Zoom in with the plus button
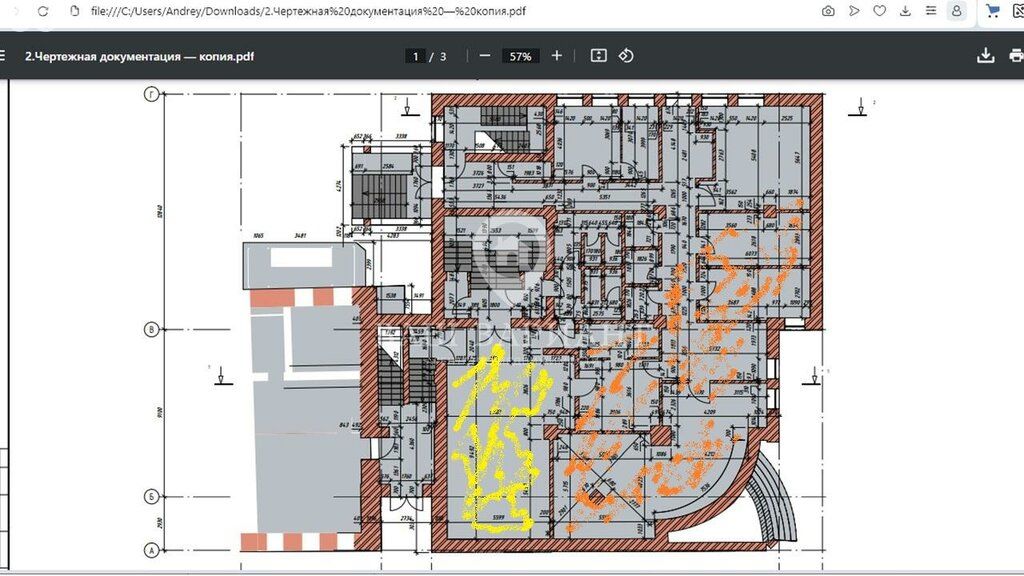1024x576 pixels. pos(557,56)
